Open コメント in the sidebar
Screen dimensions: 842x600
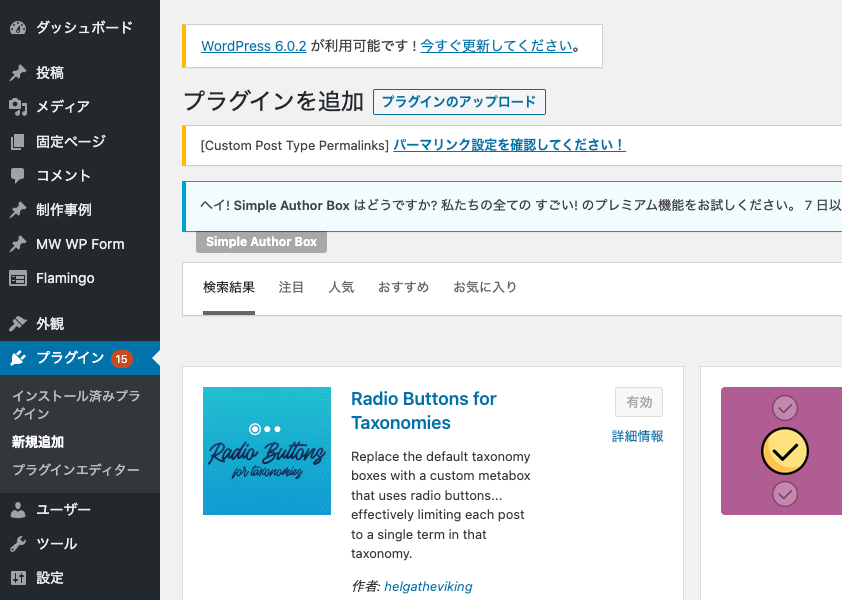point(63,176)
